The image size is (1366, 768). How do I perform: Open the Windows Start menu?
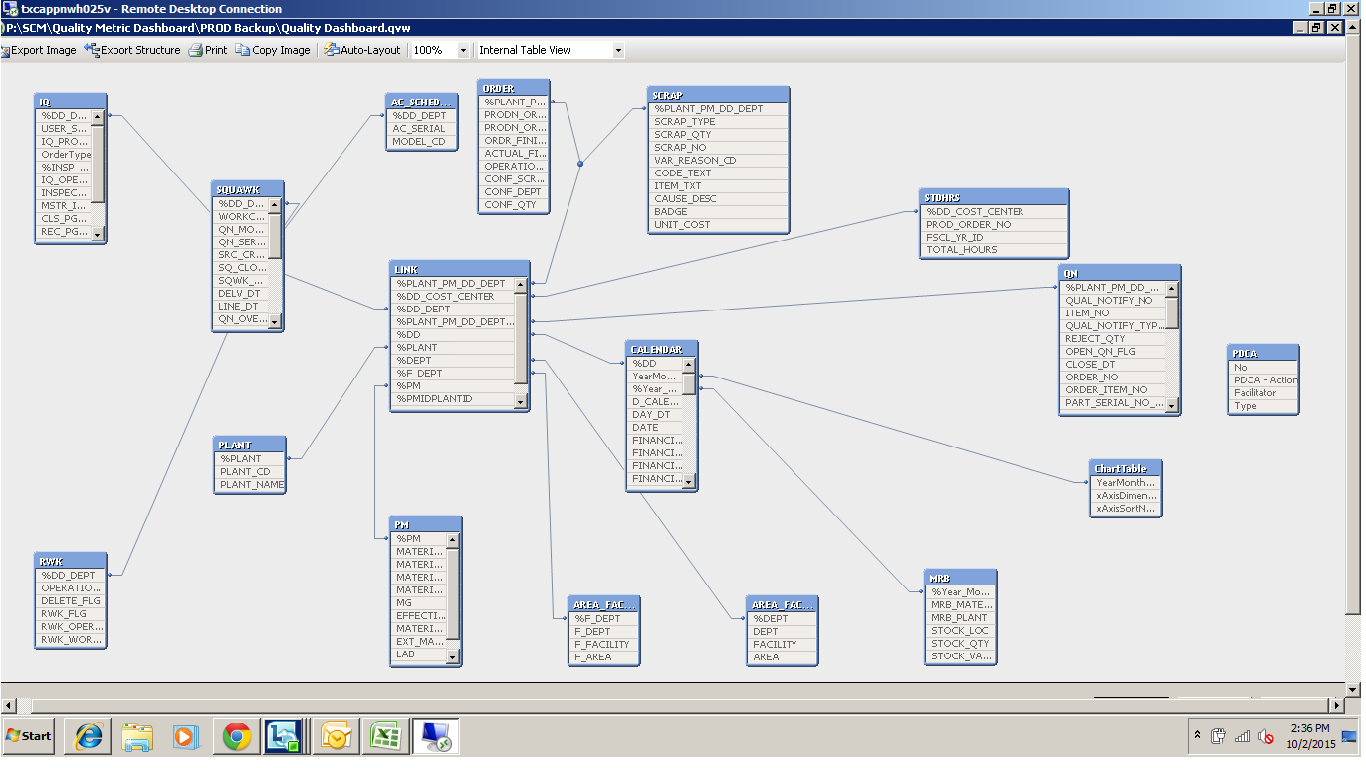29,736
